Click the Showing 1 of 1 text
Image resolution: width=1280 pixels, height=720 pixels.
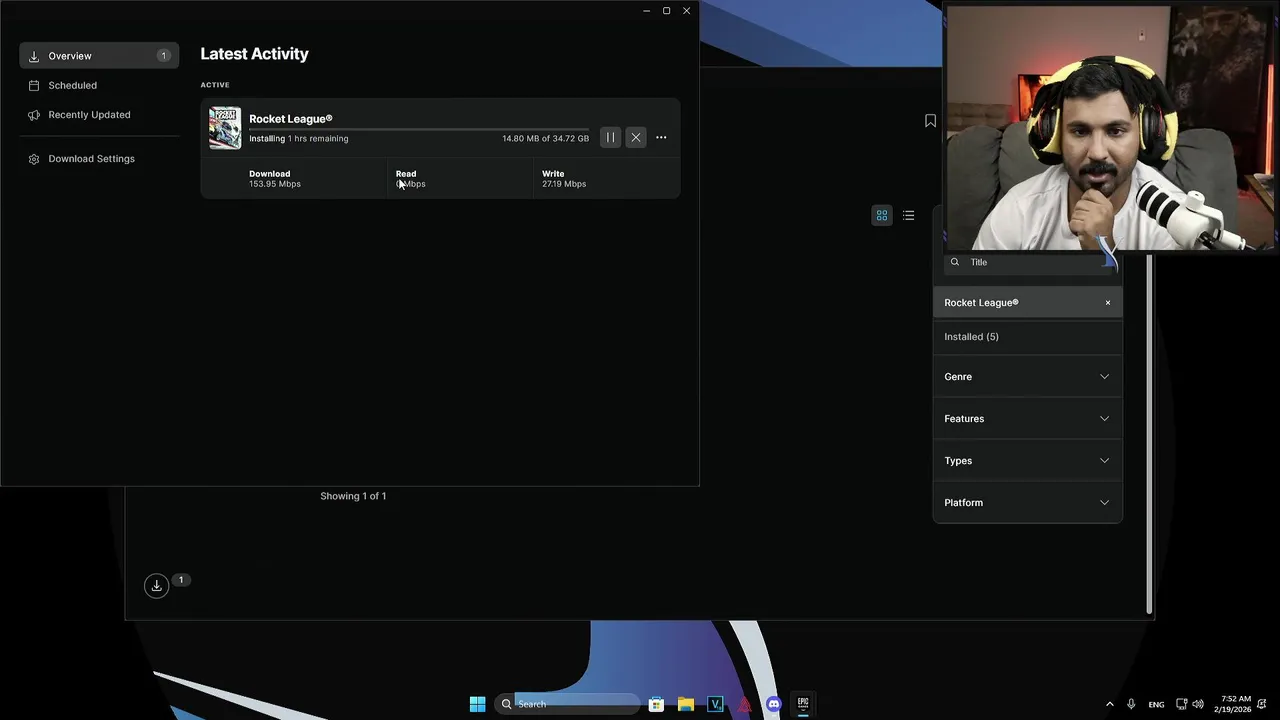coord(353,496)
